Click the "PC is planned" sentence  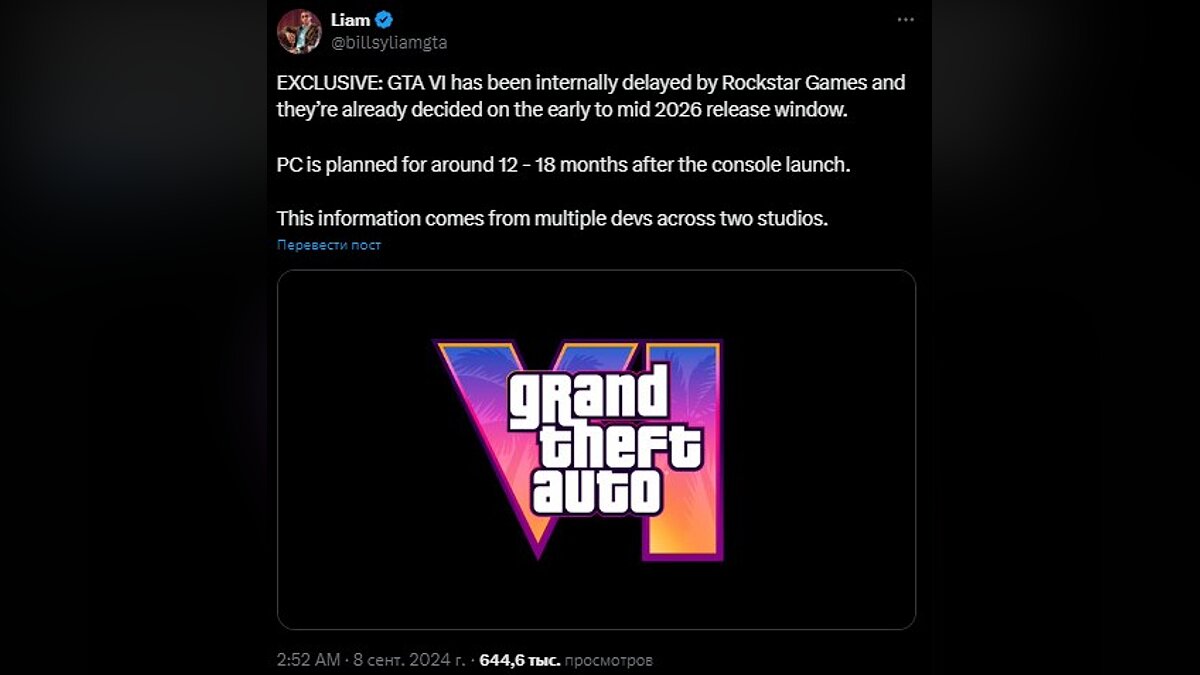(340, 164)
